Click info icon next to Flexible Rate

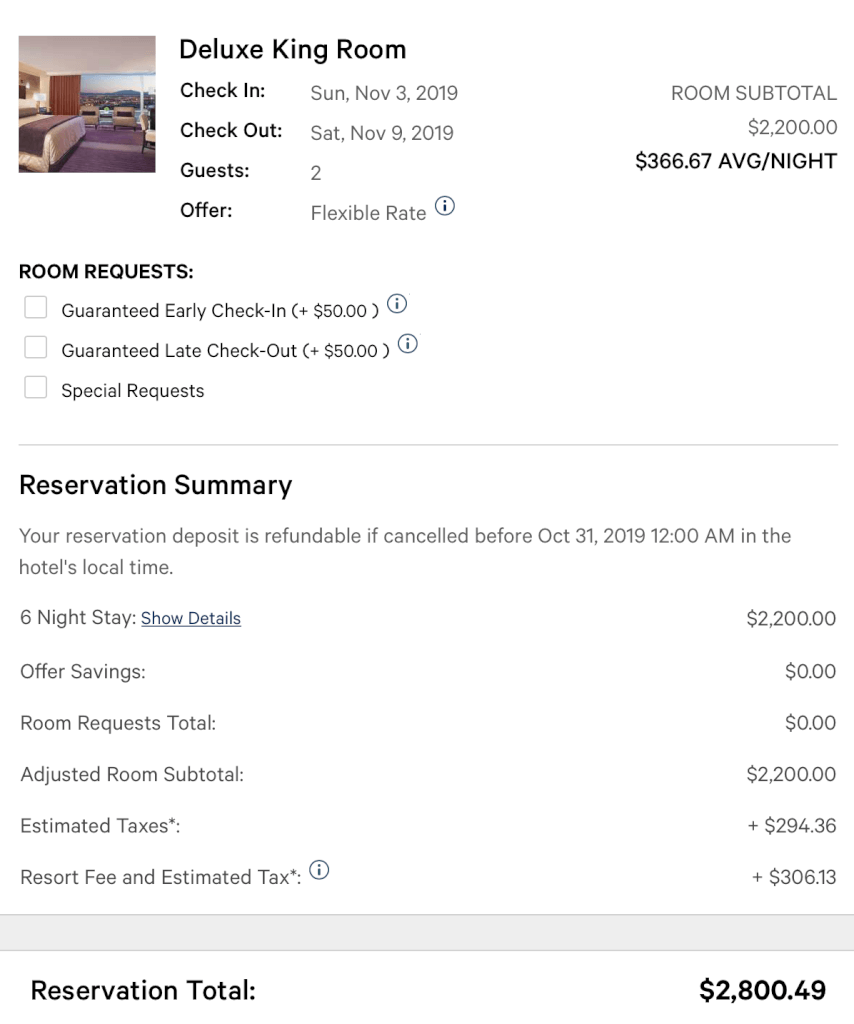coord(445,206)
